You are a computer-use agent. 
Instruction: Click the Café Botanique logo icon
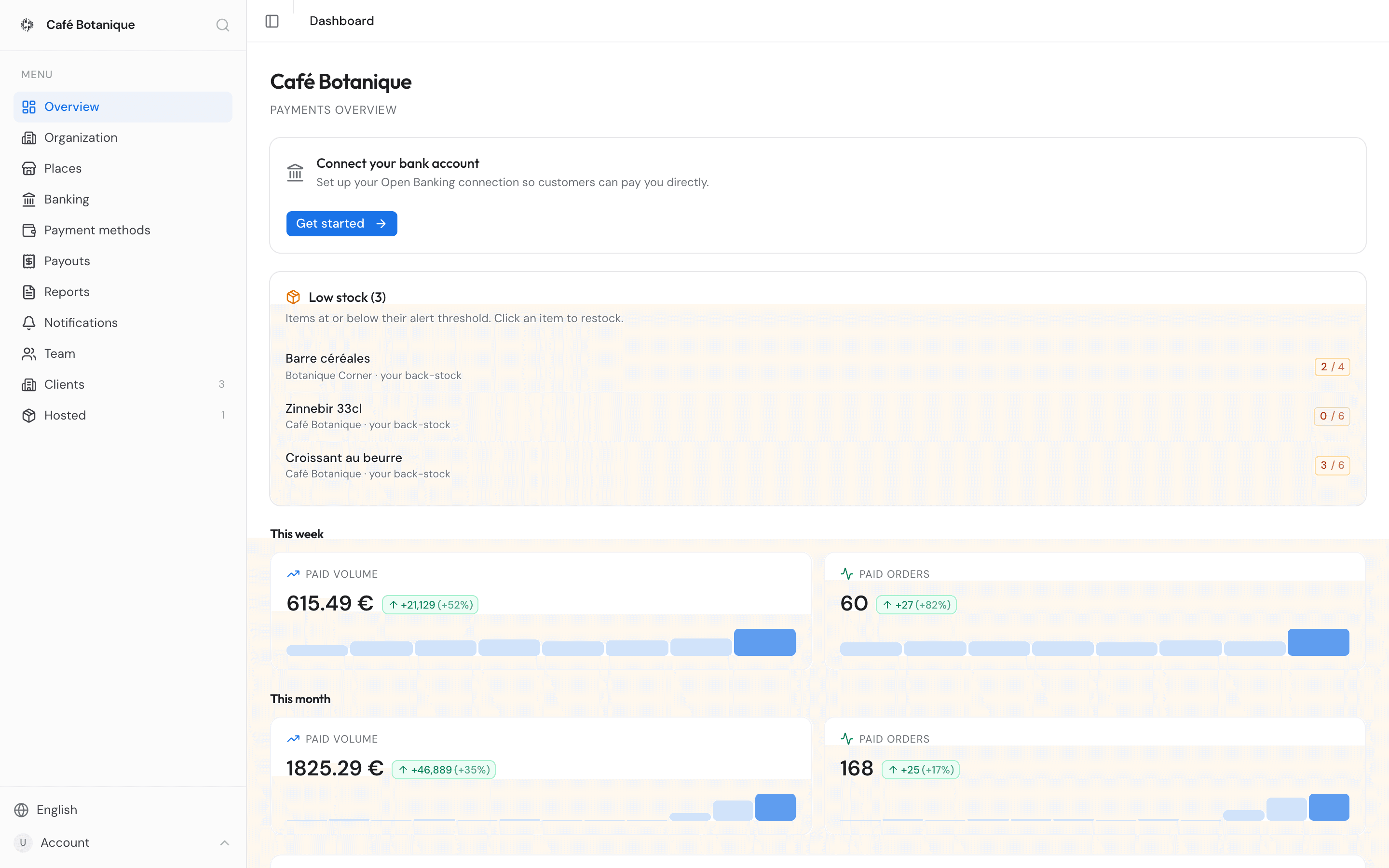click(27, 25)
